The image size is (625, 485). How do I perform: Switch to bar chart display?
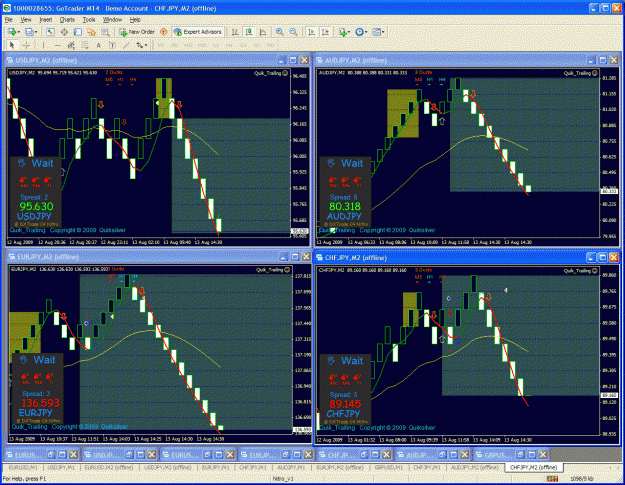click(235, 32)
